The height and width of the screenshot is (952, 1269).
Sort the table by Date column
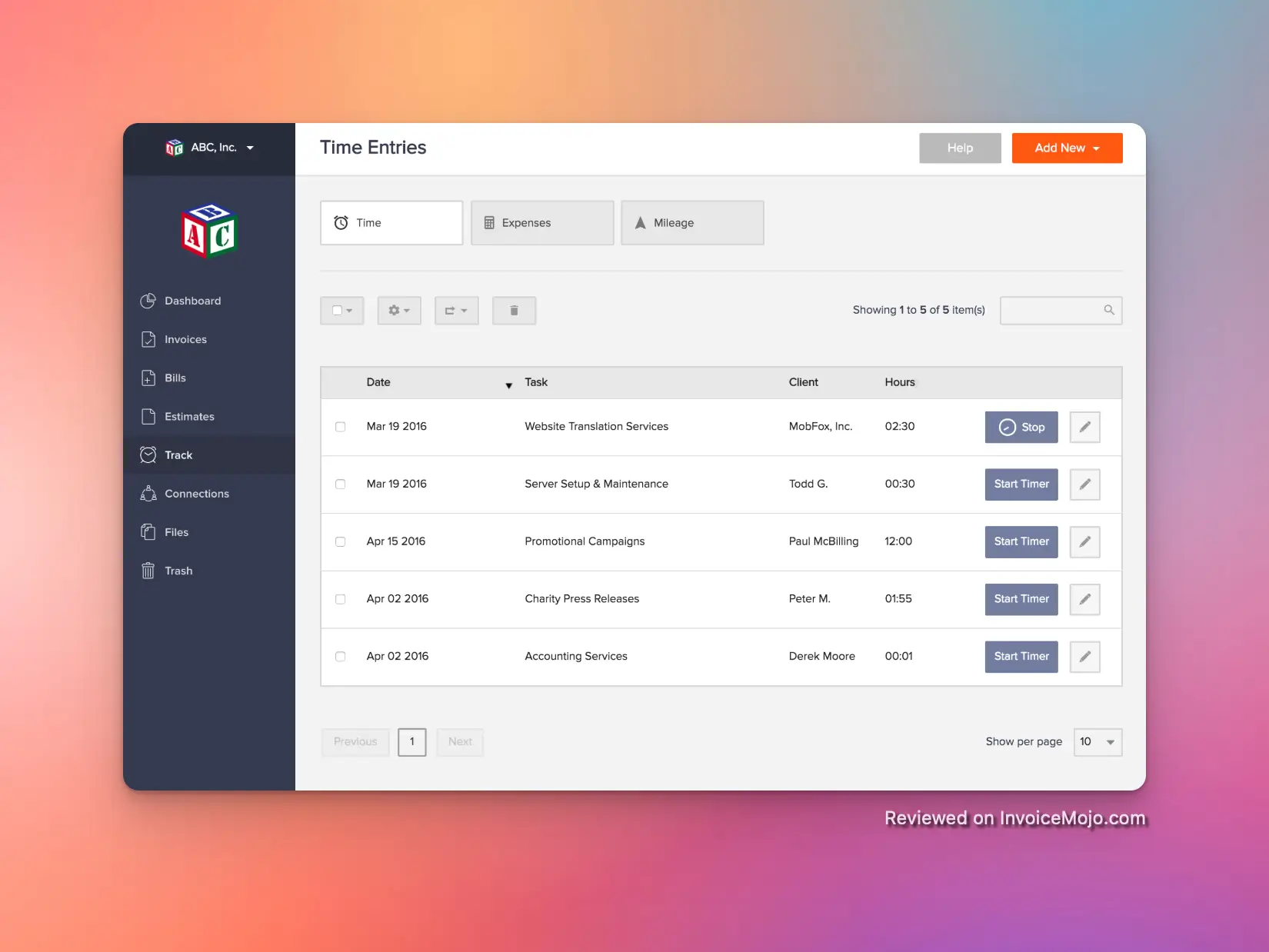coord(378,382)
